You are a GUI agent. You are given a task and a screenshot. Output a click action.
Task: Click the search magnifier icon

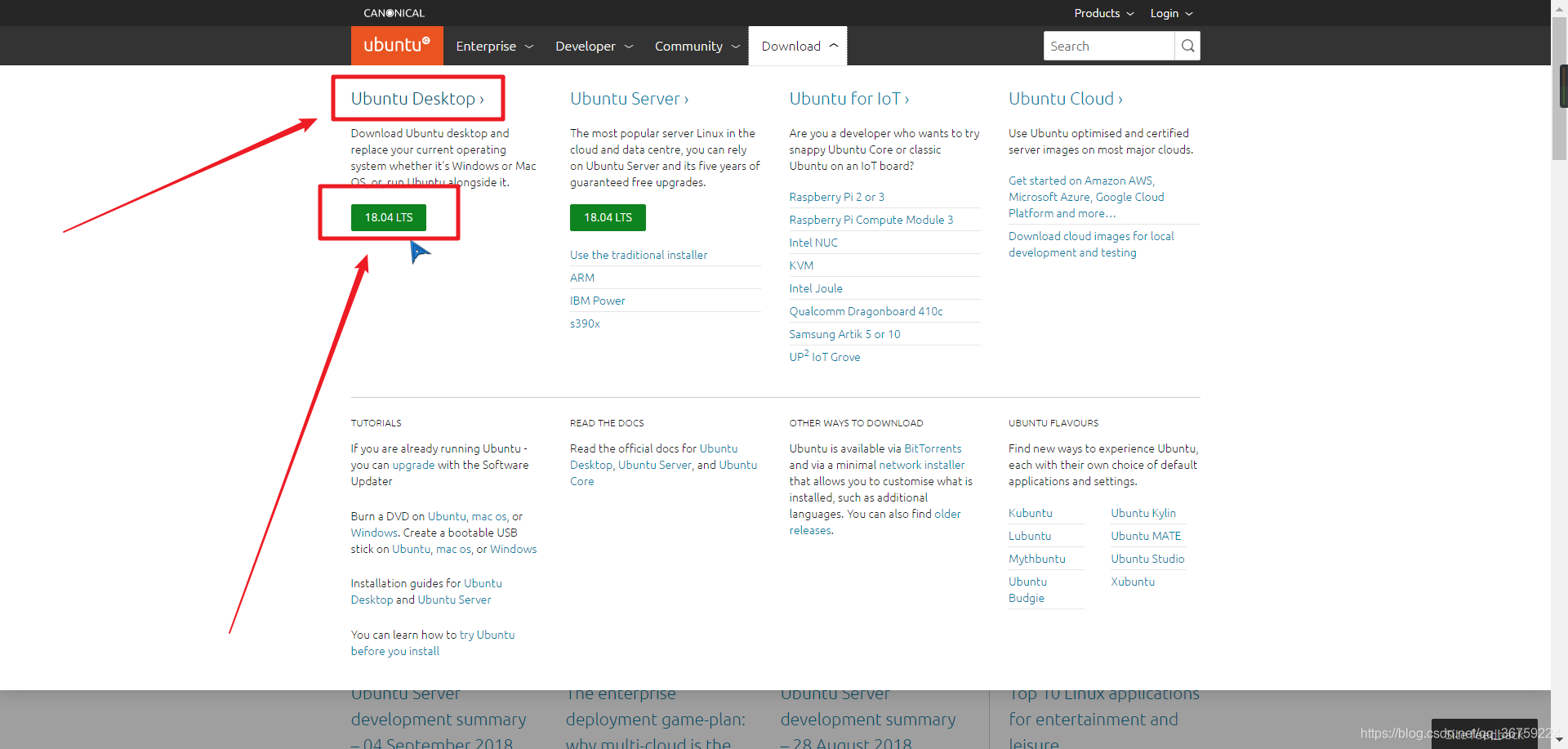[x=1187, y=46]
